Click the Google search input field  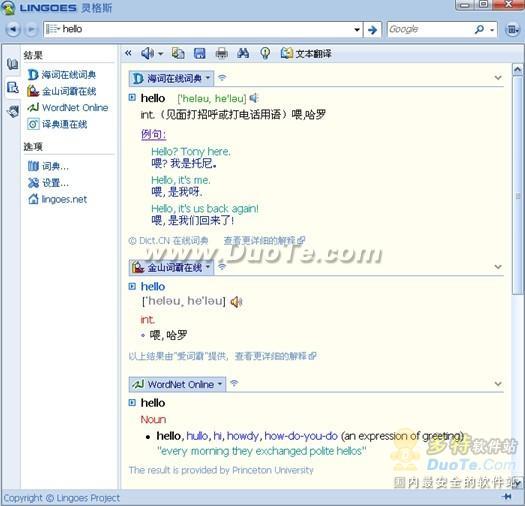(x=430, y=29)
